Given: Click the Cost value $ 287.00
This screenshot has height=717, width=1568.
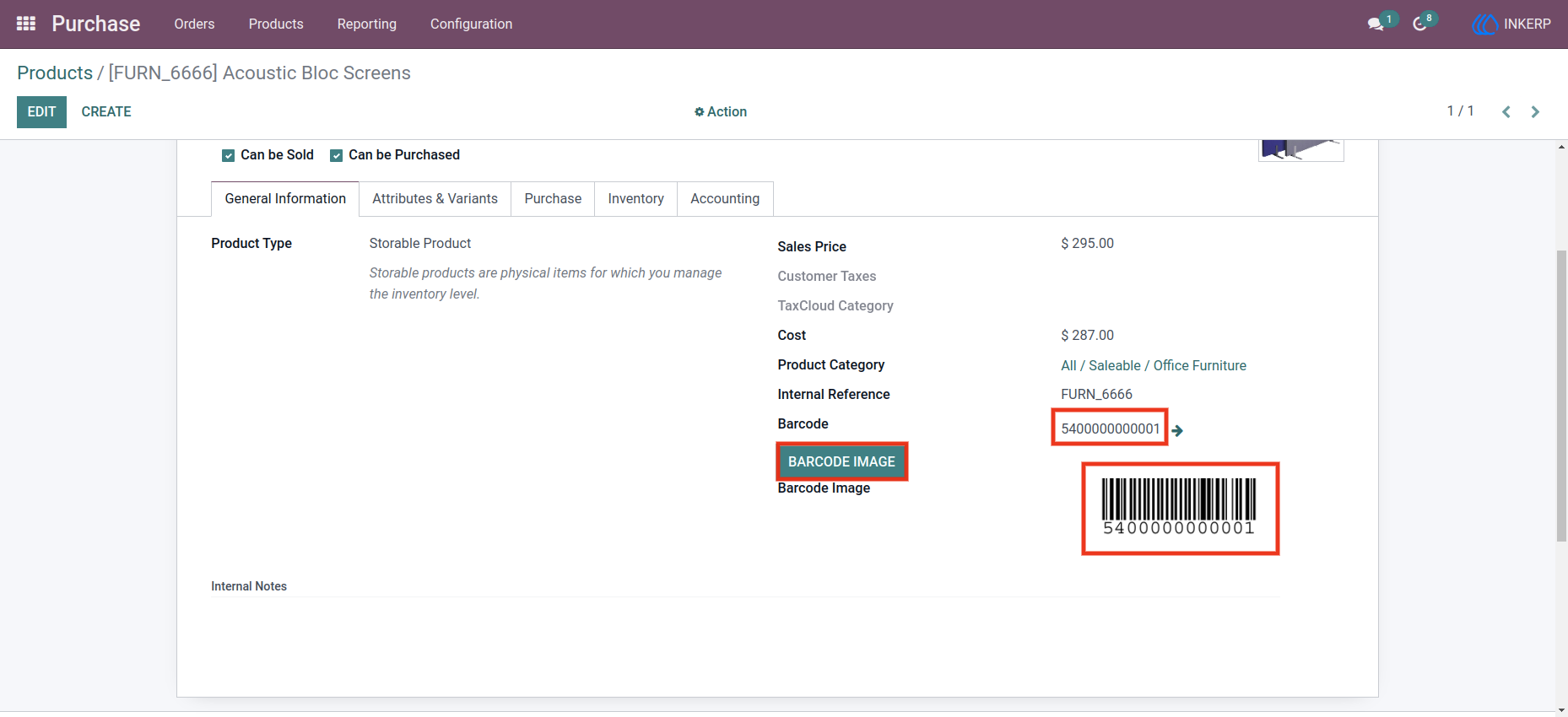Looking at the screenshot, I should click(1087, 335).
